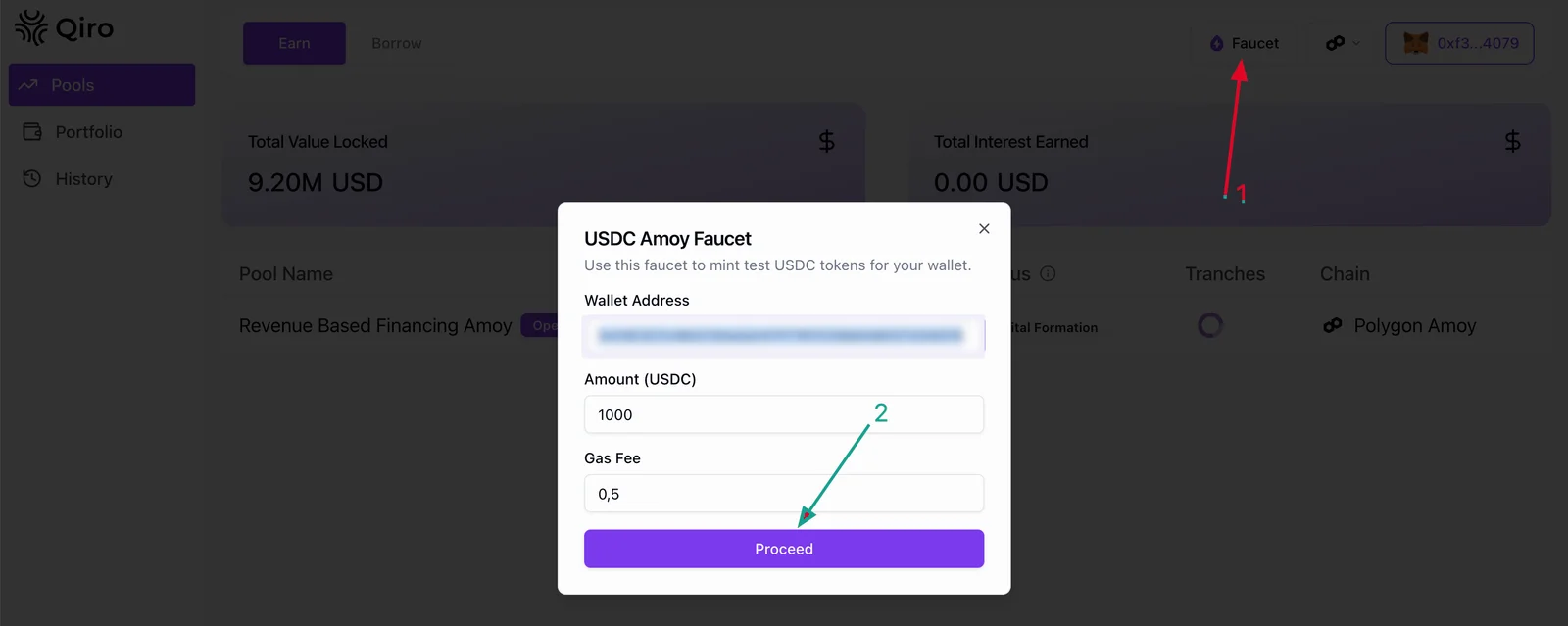Click the Faucet droplet icon
Screen dimensions: 1568x626
(1216, 44)
